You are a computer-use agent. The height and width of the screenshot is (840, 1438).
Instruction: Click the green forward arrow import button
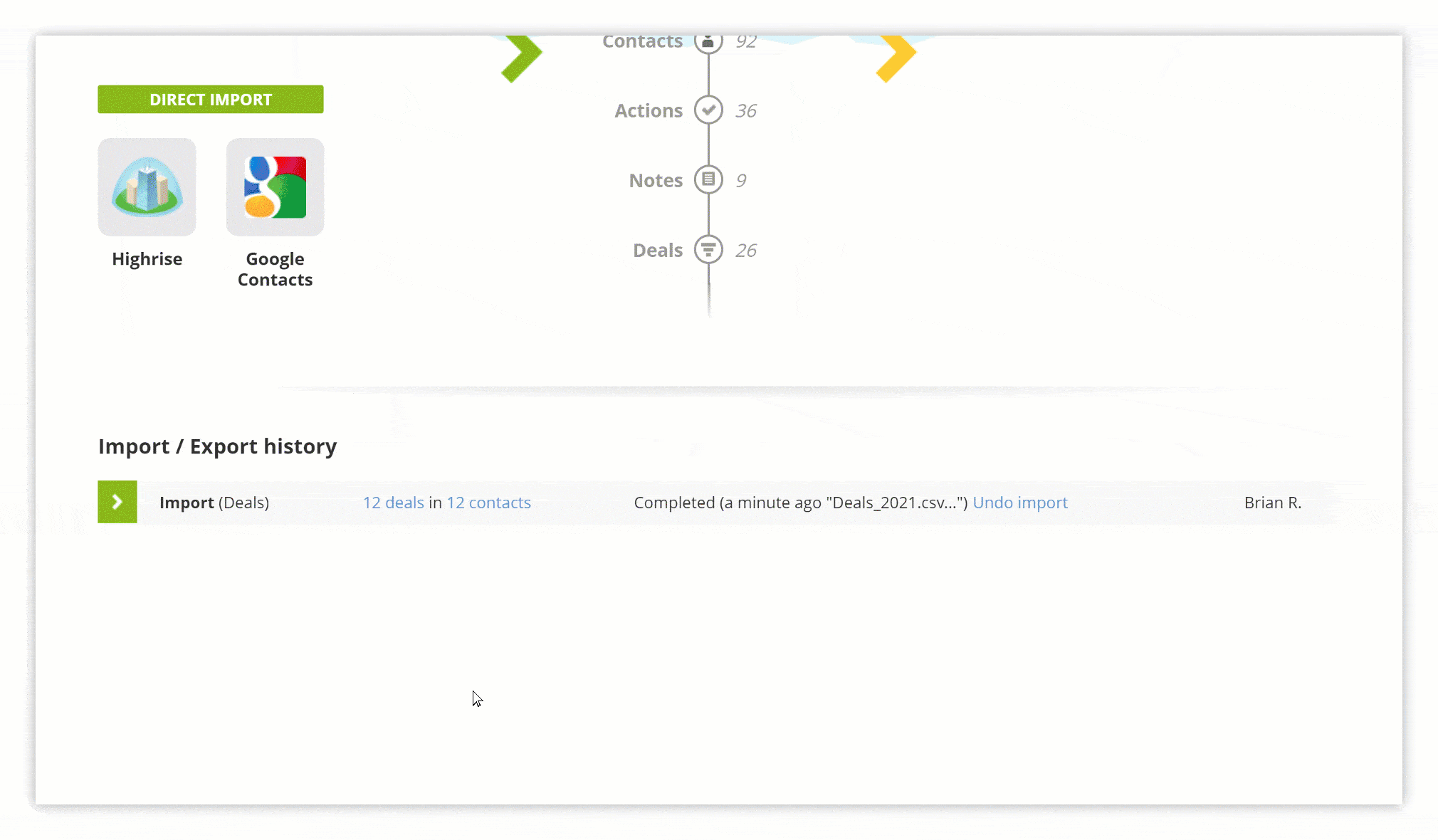point(117,501)
